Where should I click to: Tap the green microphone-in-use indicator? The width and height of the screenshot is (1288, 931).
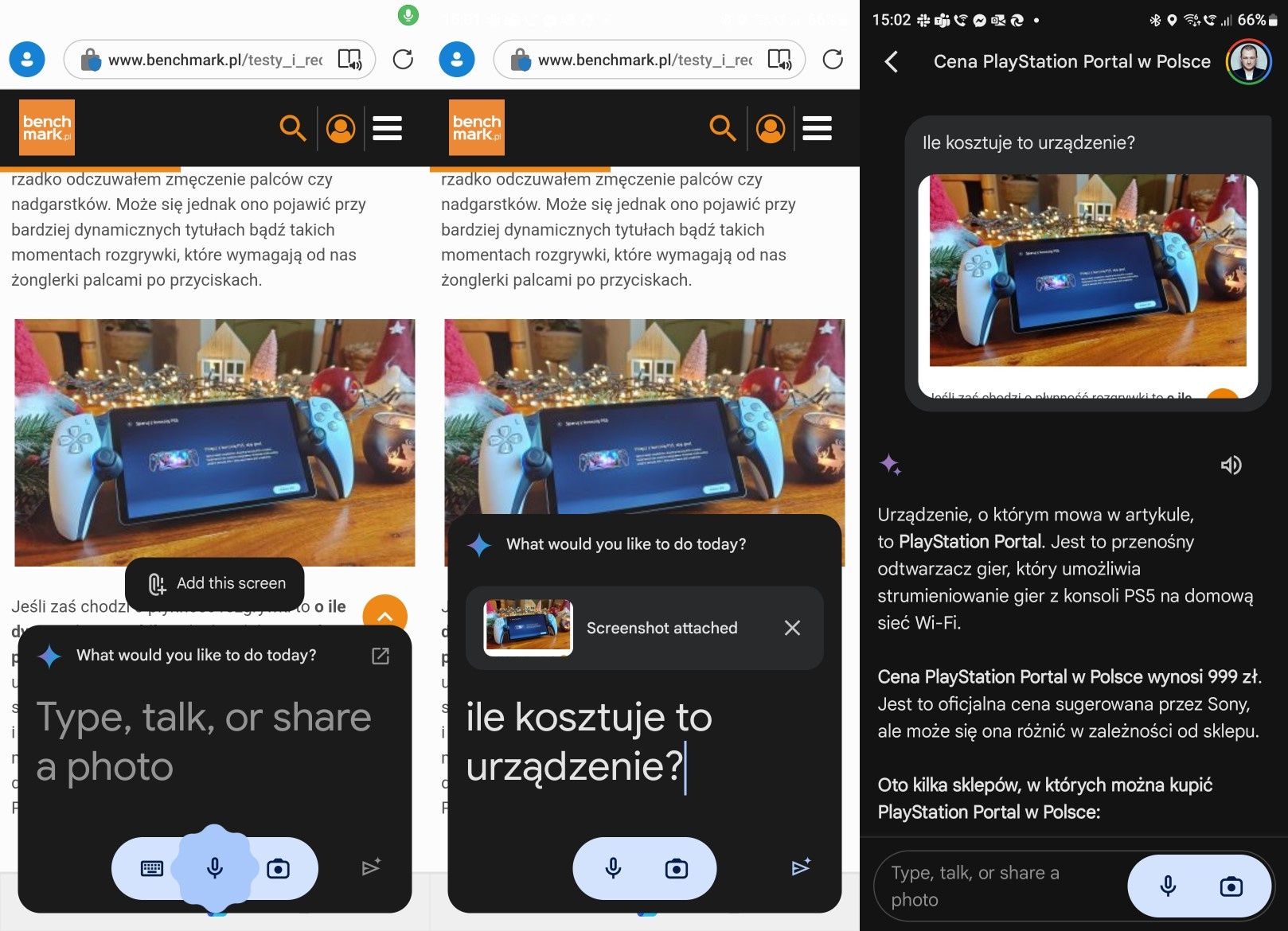click(408, 14)
